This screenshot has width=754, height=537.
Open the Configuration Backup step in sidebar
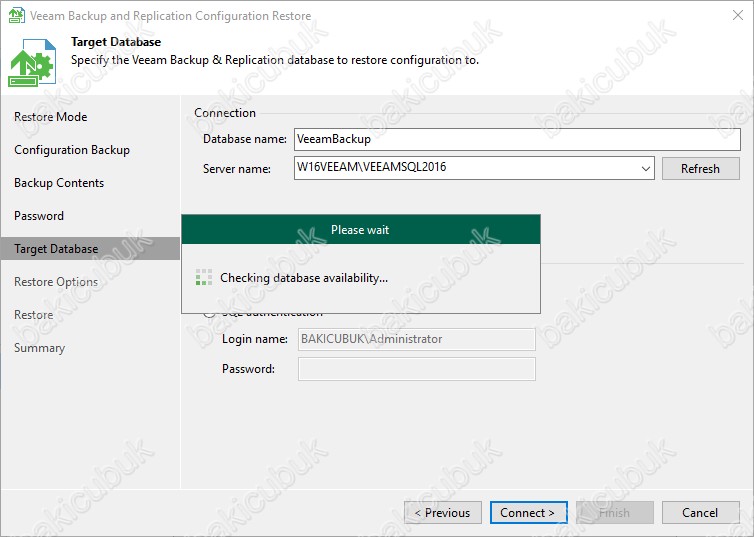(72, 150)
